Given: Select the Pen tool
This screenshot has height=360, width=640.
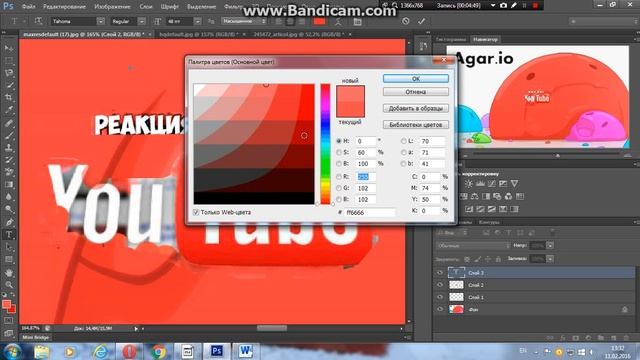Looking at the screenshot, I should tap(9, 222).
